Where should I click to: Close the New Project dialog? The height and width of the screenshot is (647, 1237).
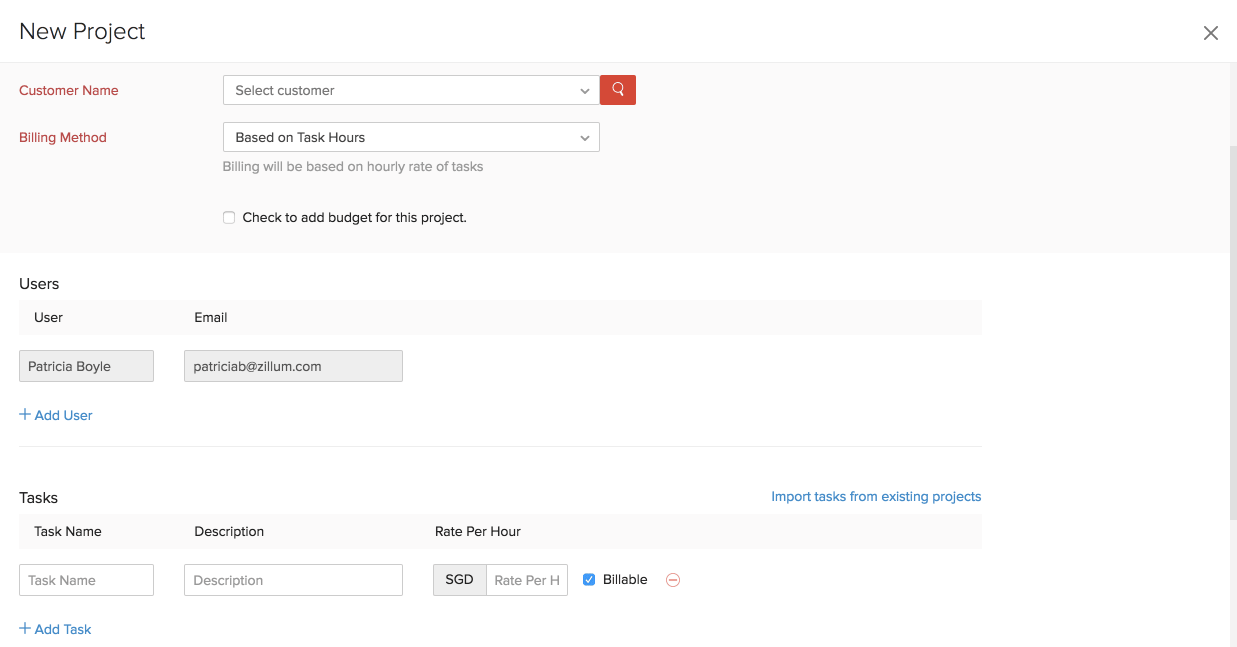(x=1210, y=33)
